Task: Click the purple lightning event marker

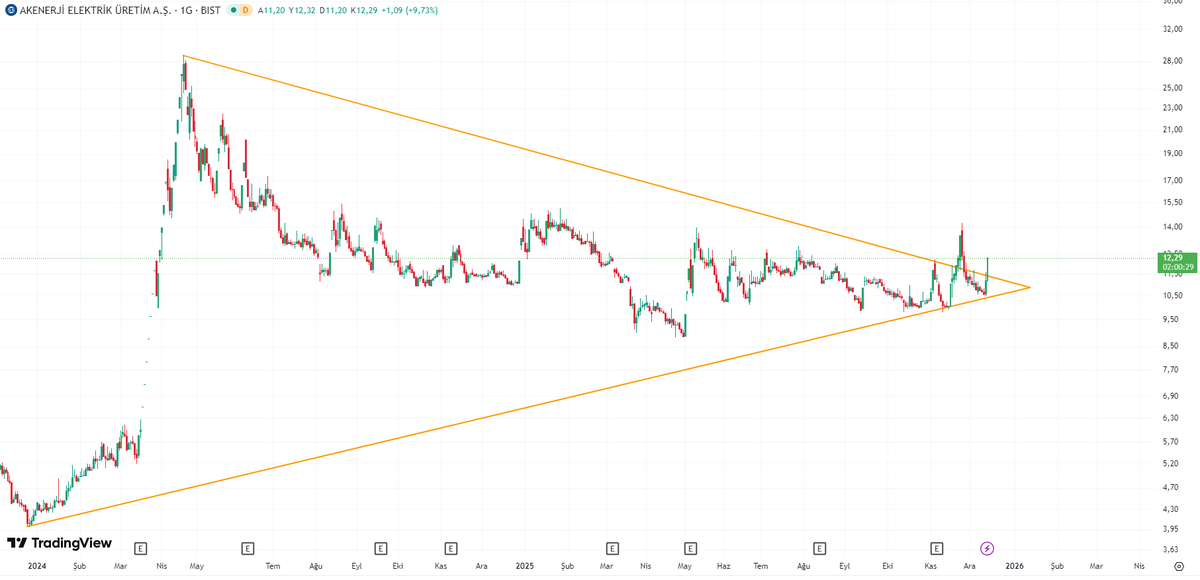Action: [987, 548]
